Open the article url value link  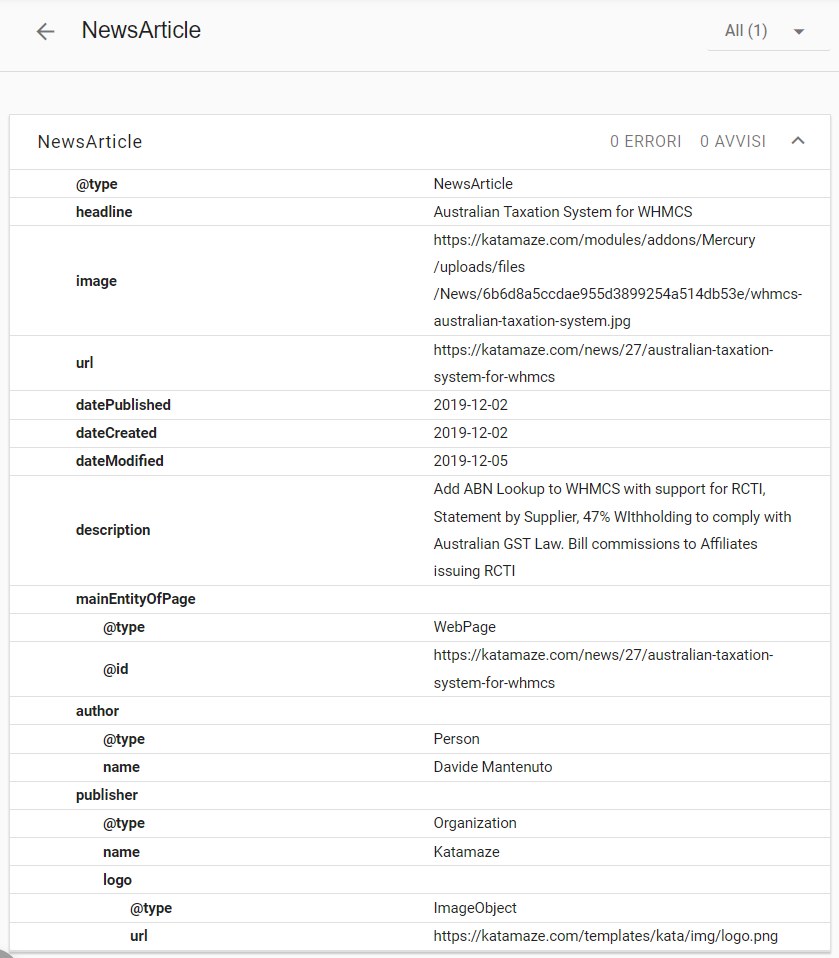(x=603, y=363)
